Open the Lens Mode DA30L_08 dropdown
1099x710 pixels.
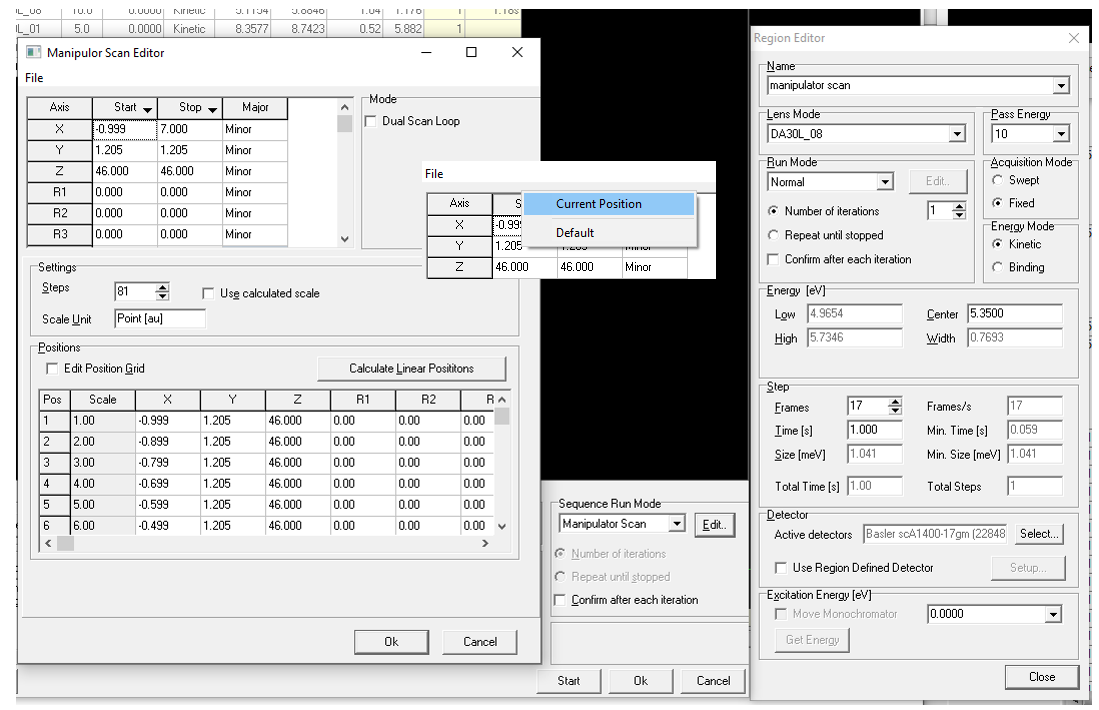pyautogui.click(x=957, y=134)
